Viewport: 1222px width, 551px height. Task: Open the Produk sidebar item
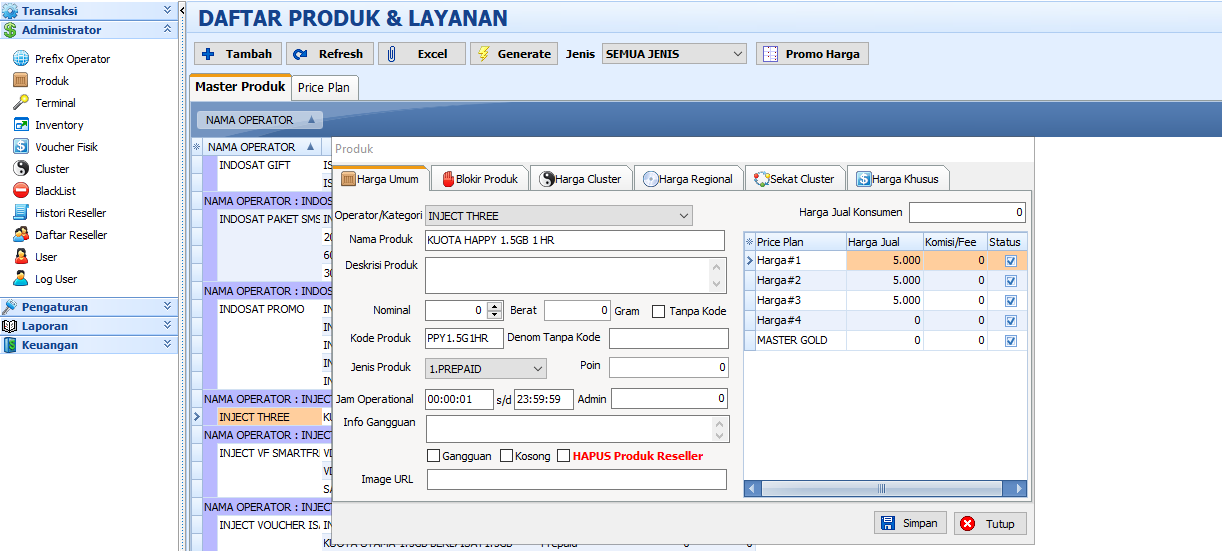click(x=52, y=81)
